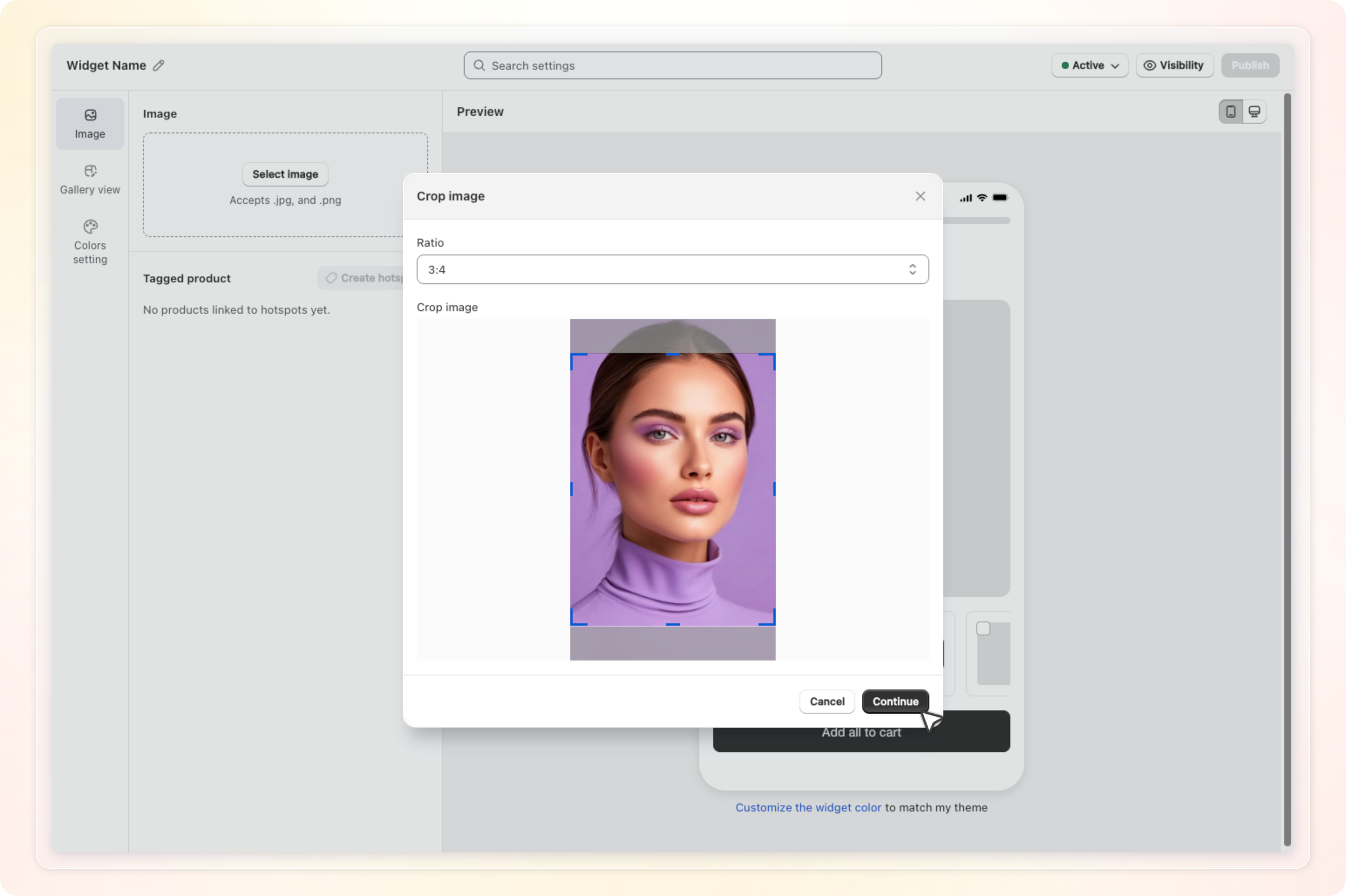Open the Colors setting sidebar tab

coord(90,242)
